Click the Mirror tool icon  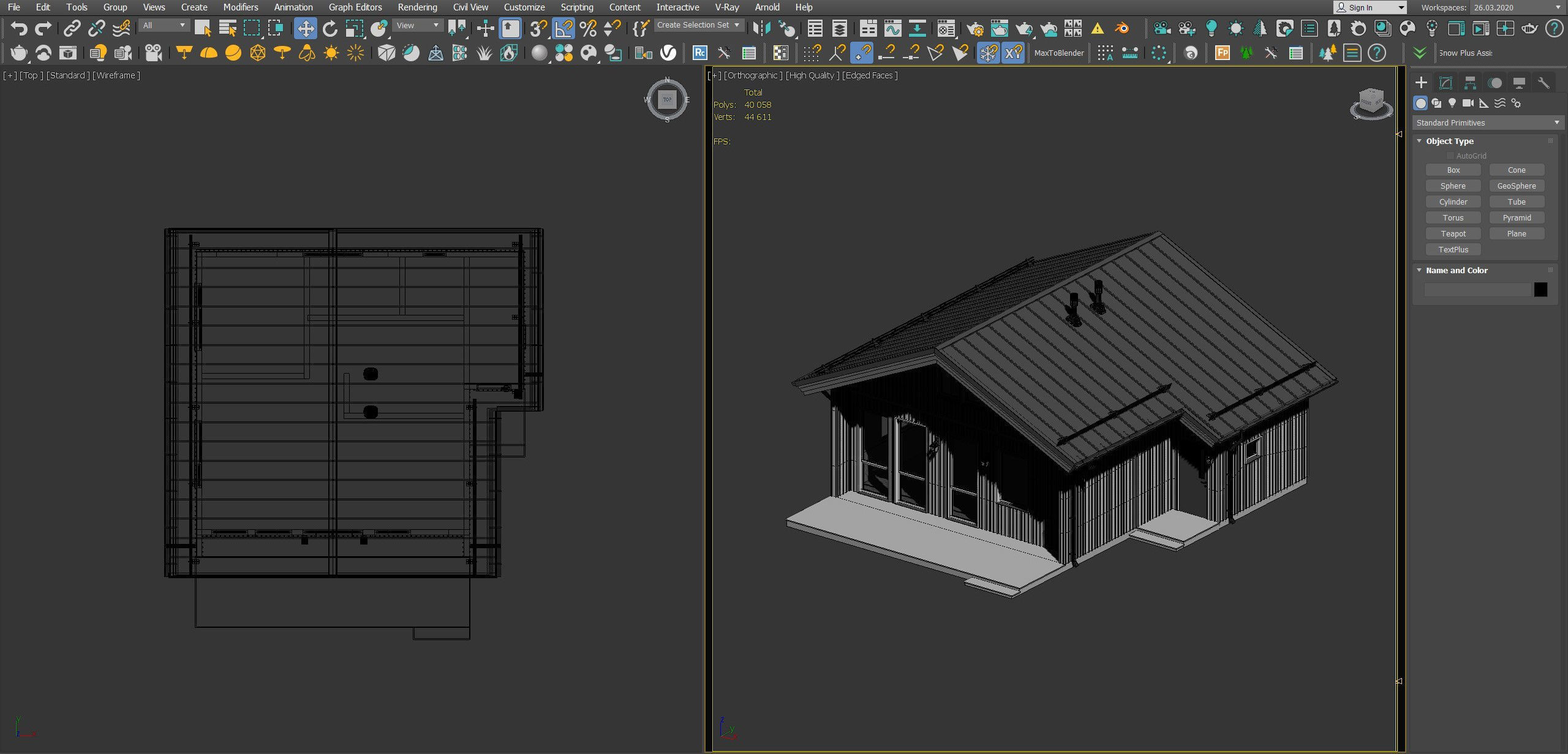[761, 28]
